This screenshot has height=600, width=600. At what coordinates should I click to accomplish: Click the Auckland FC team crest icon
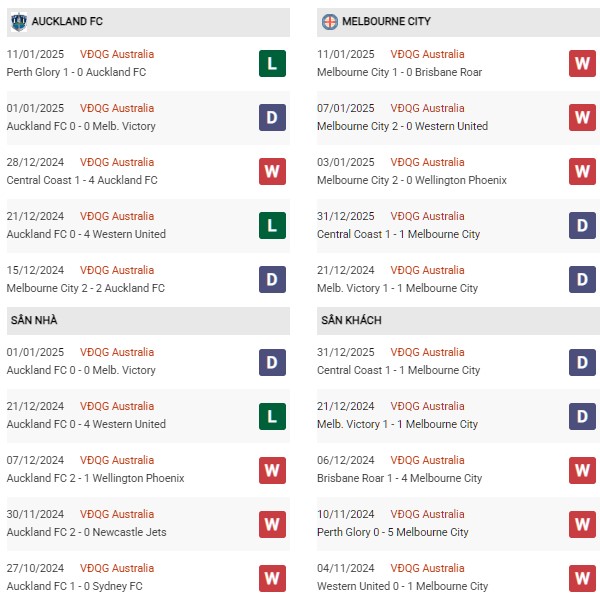[x=19, y=22]
